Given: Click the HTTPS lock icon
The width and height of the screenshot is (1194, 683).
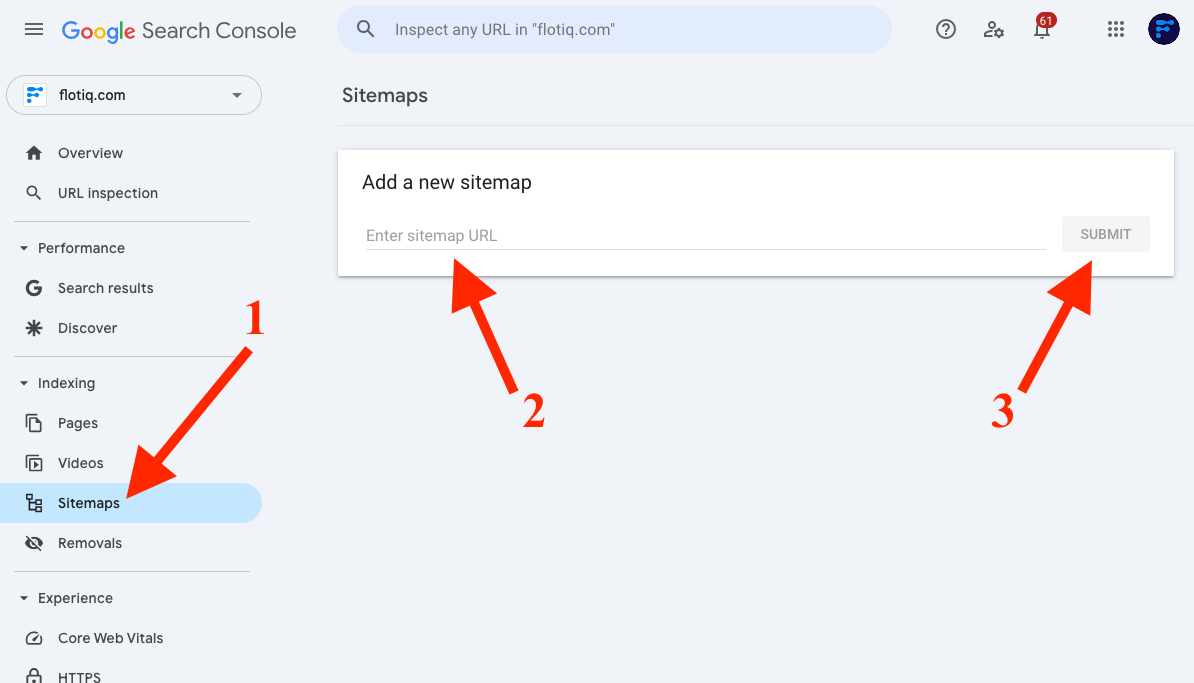Looking at the screenshot, I should 34,676.
